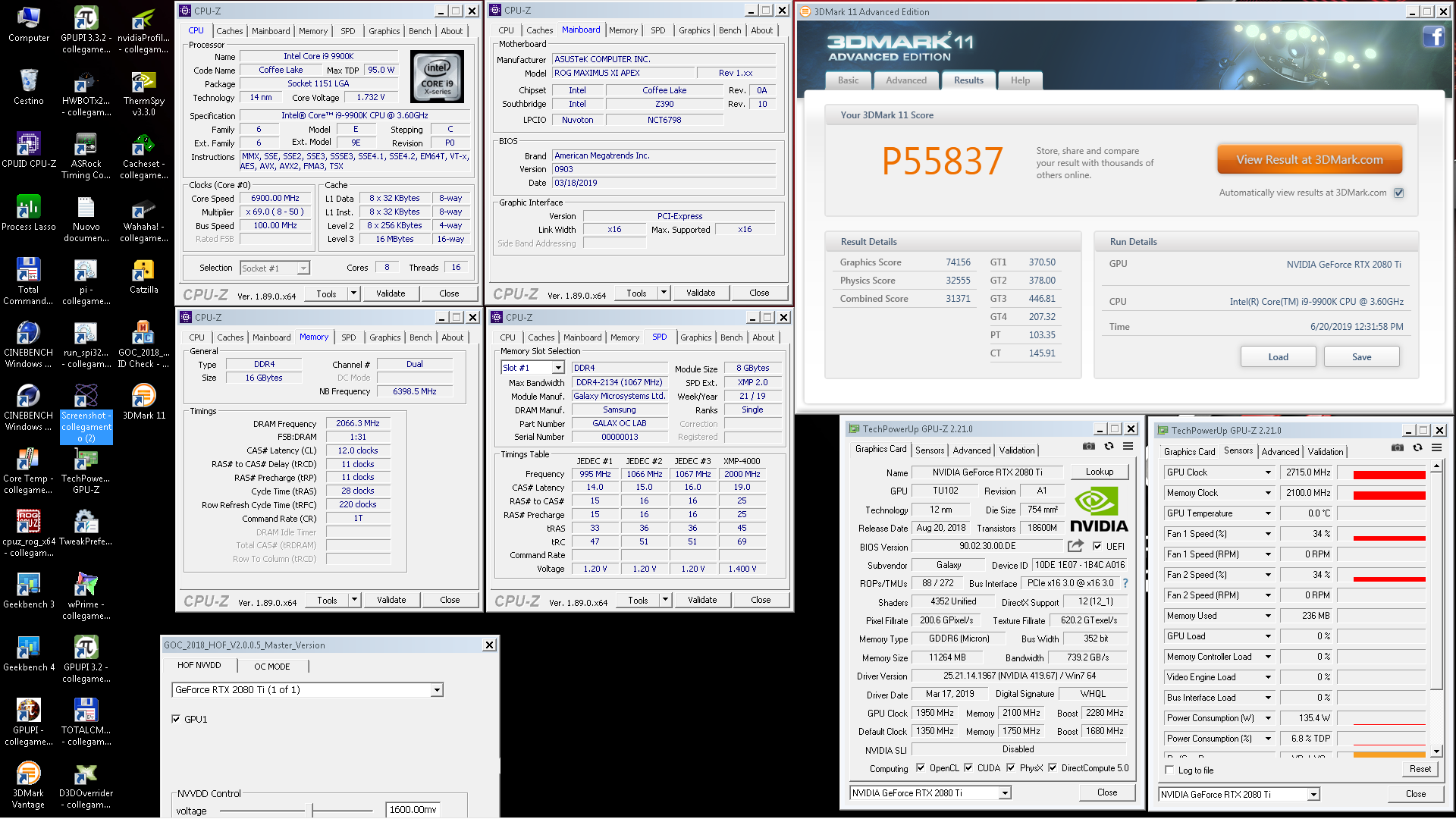Open the Cestino recycle bin icon
Viewport: 1456px width, 819px height.
coord(29,87)
